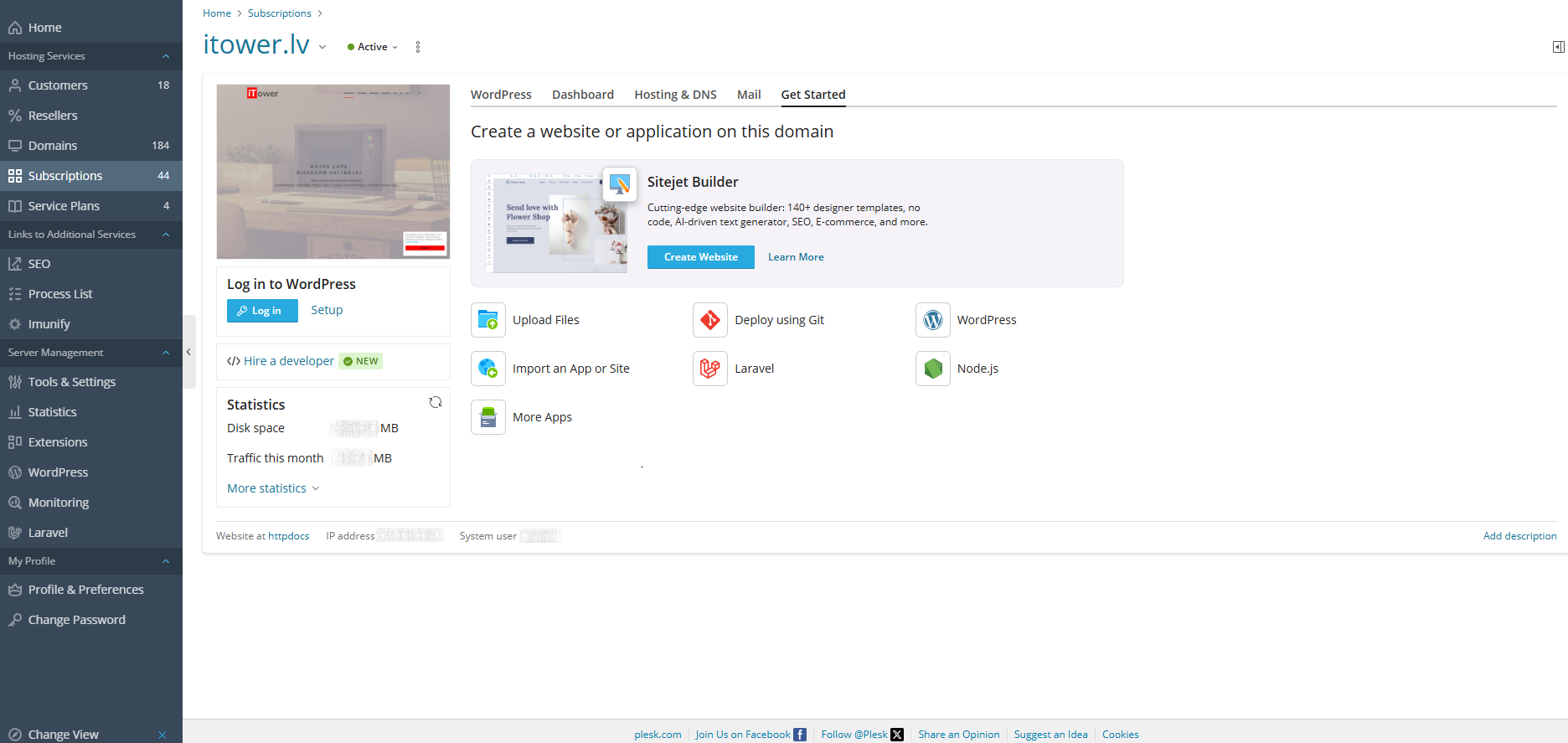The width and height of the screenshot is (1568, 743).
Task: Click Hire a developer link
Action: [289, 361]
